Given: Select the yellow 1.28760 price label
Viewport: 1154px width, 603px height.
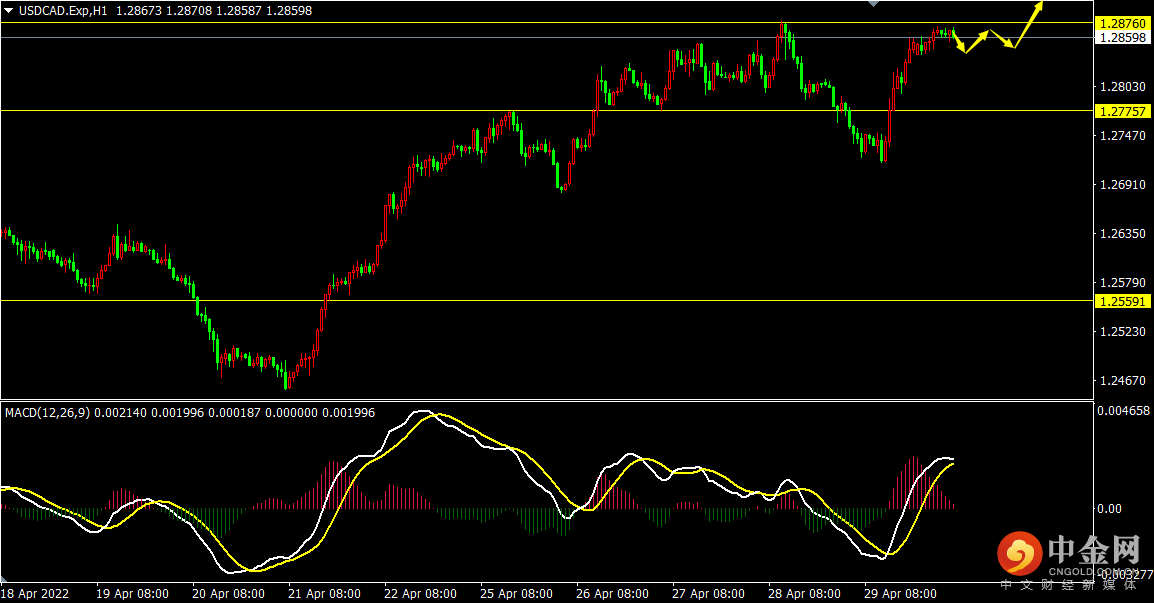Looking at the screenshot, I should [1122, 24].
